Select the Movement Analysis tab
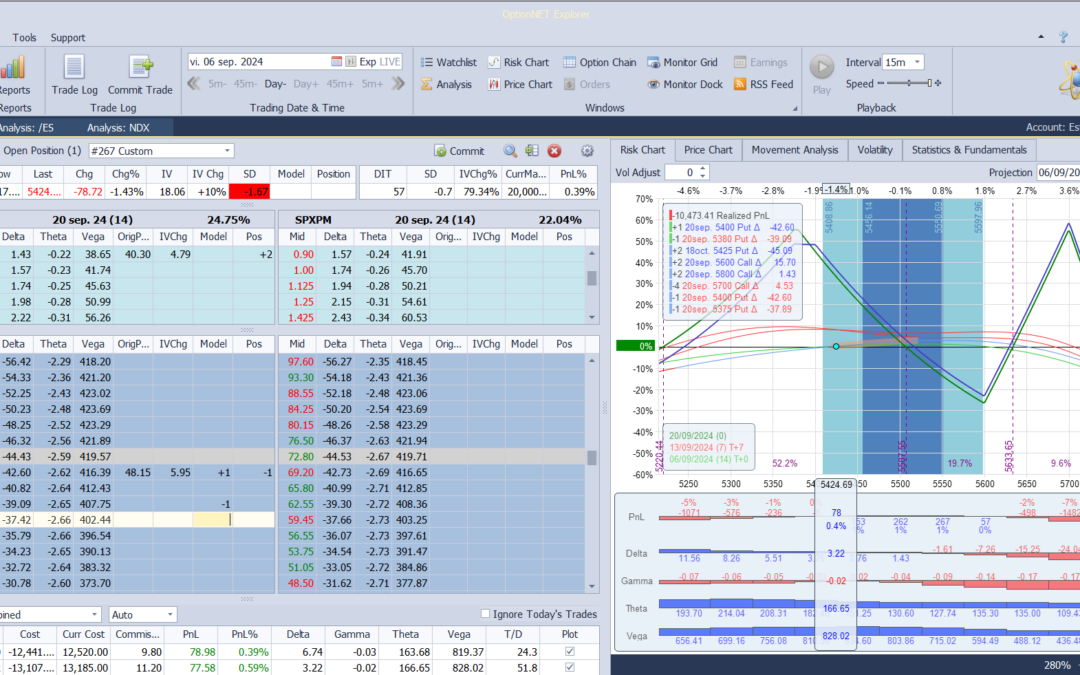 click(795, 150)
